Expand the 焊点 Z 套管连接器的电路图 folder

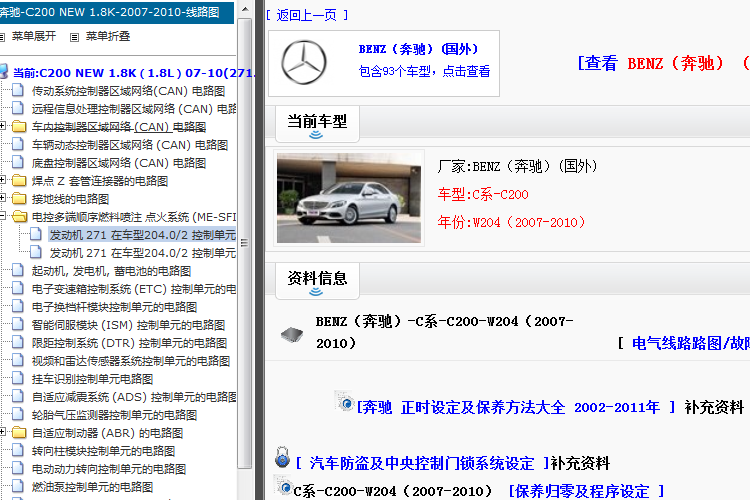2,180
